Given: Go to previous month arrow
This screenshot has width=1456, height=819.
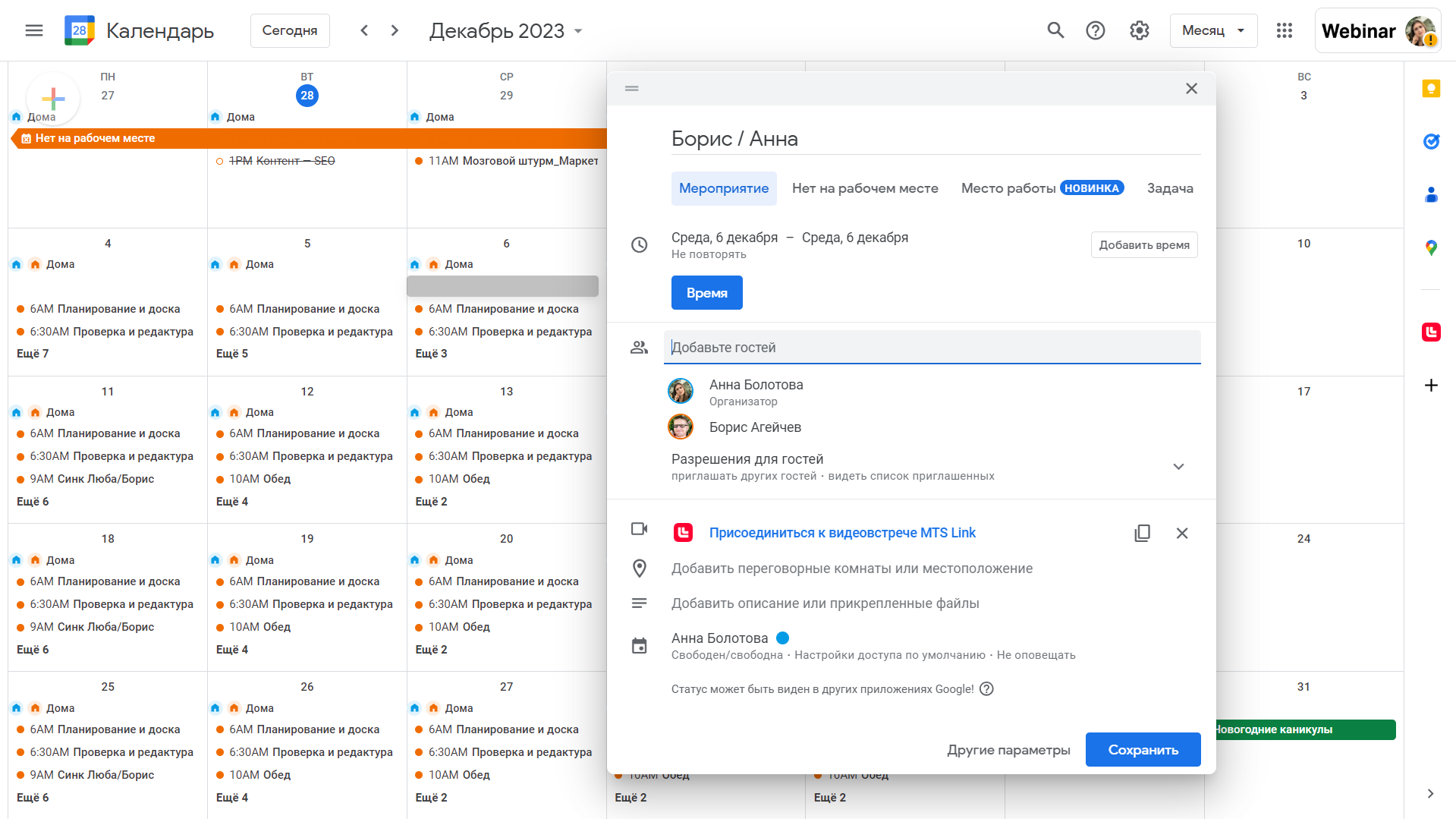Looking at the screenshot, I should point(364,30).
